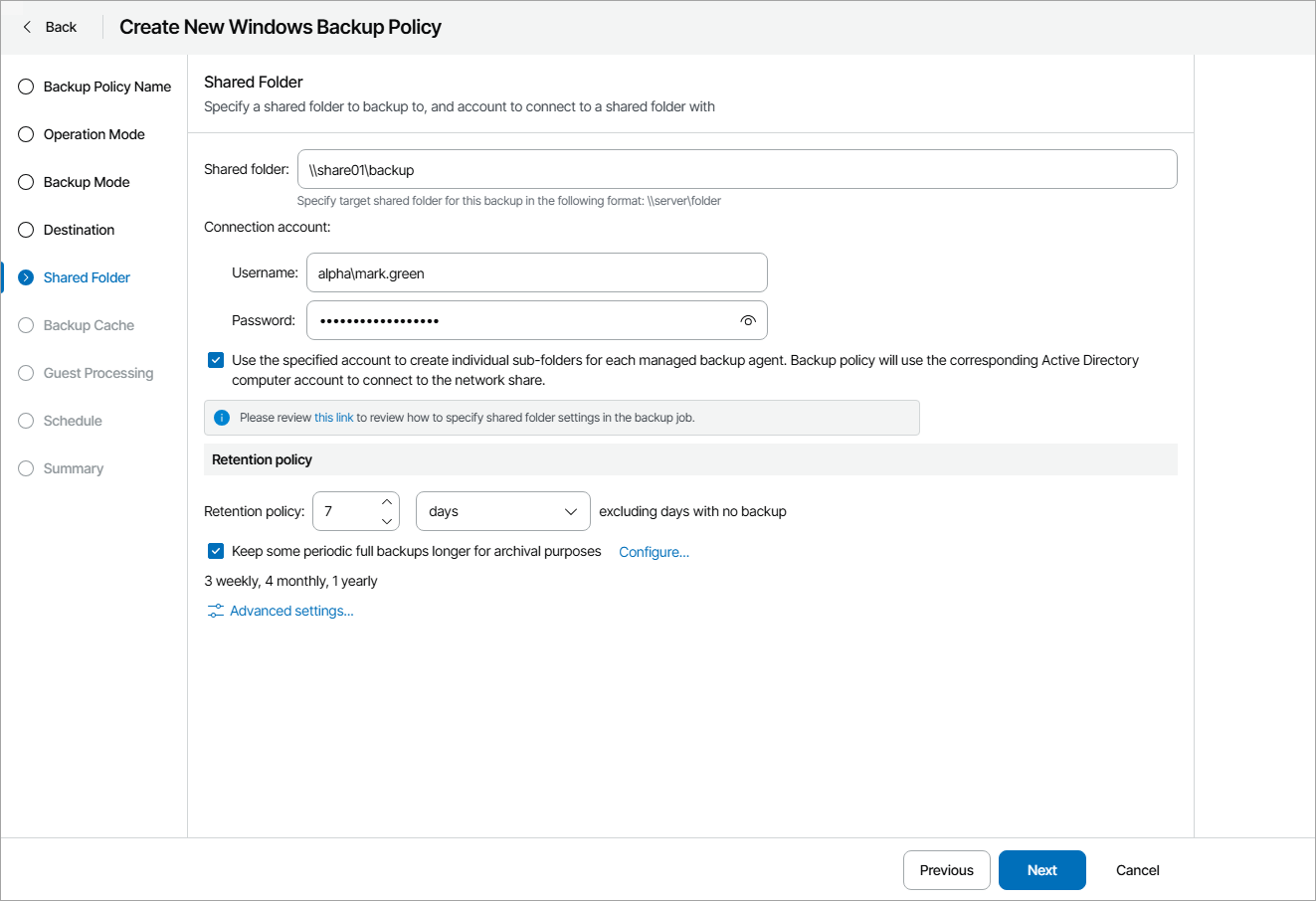1316x901 pixels.
Task: Click 'this link' in the info notice
Action: pos(333,418)
